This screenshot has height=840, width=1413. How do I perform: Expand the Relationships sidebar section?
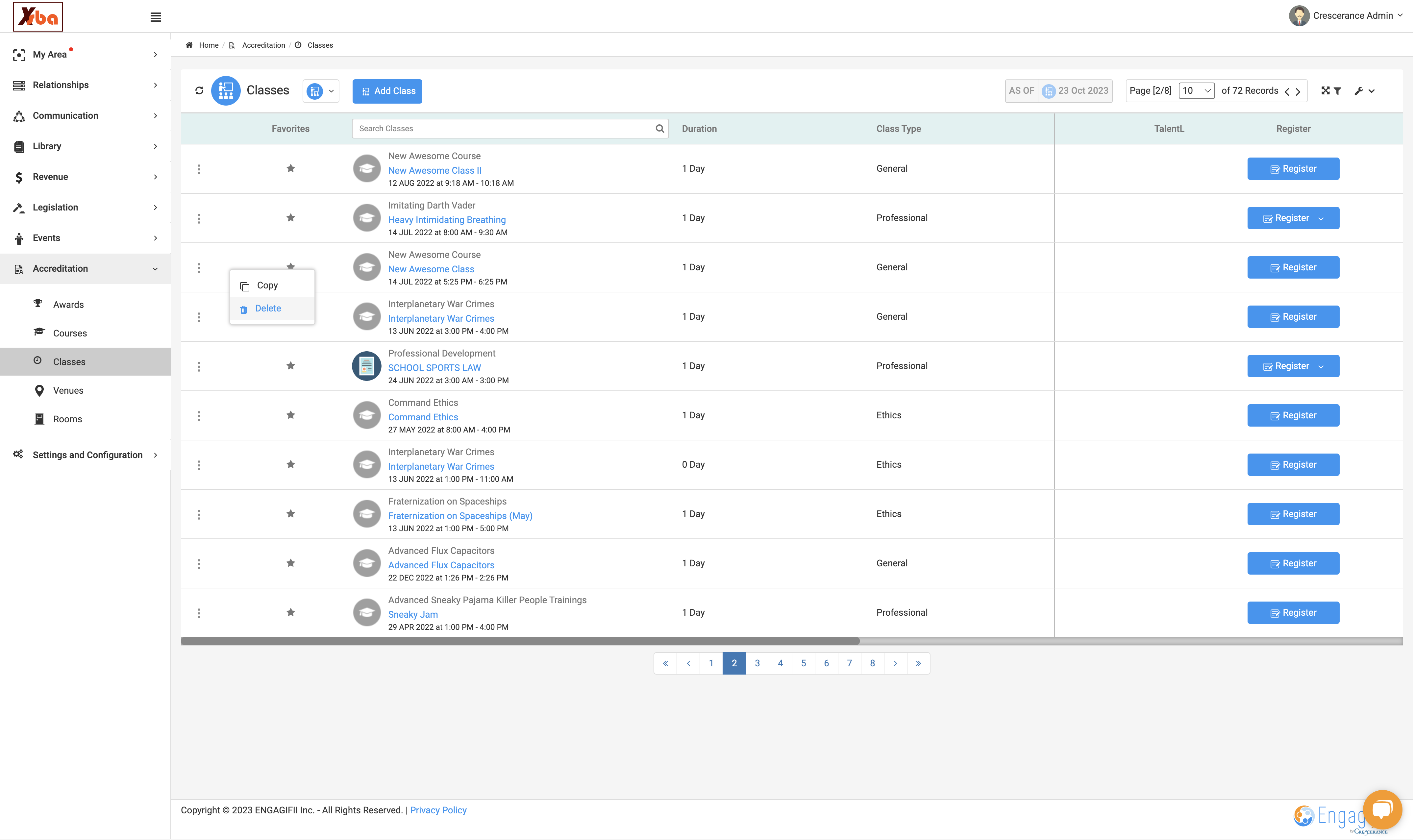pos(86,85)
